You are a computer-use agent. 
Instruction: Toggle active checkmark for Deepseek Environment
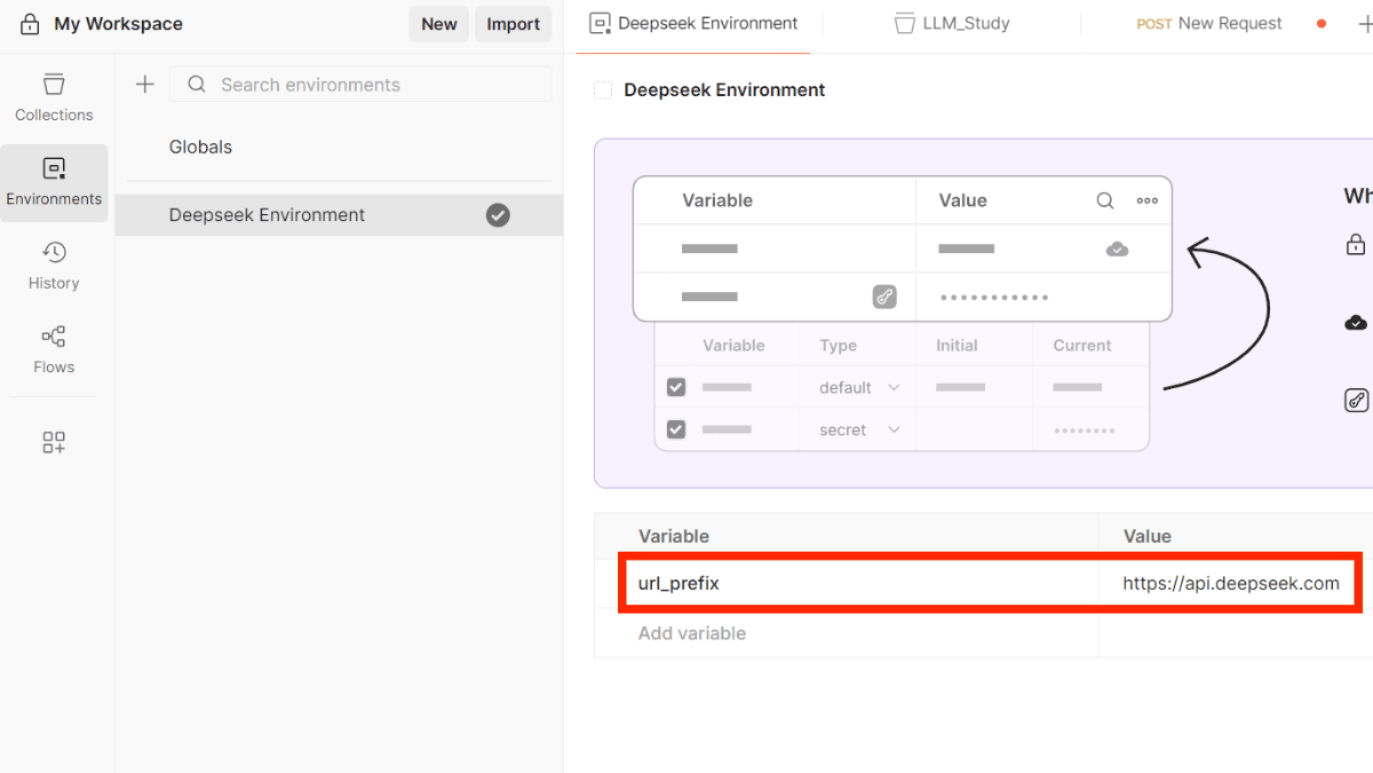coord(498,215)
